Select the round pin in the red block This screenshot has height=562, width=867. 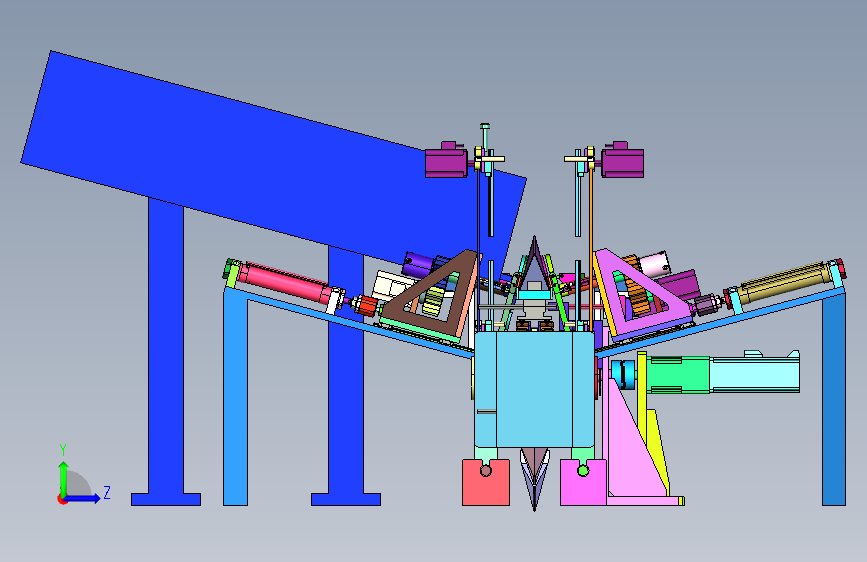(485, 471)
